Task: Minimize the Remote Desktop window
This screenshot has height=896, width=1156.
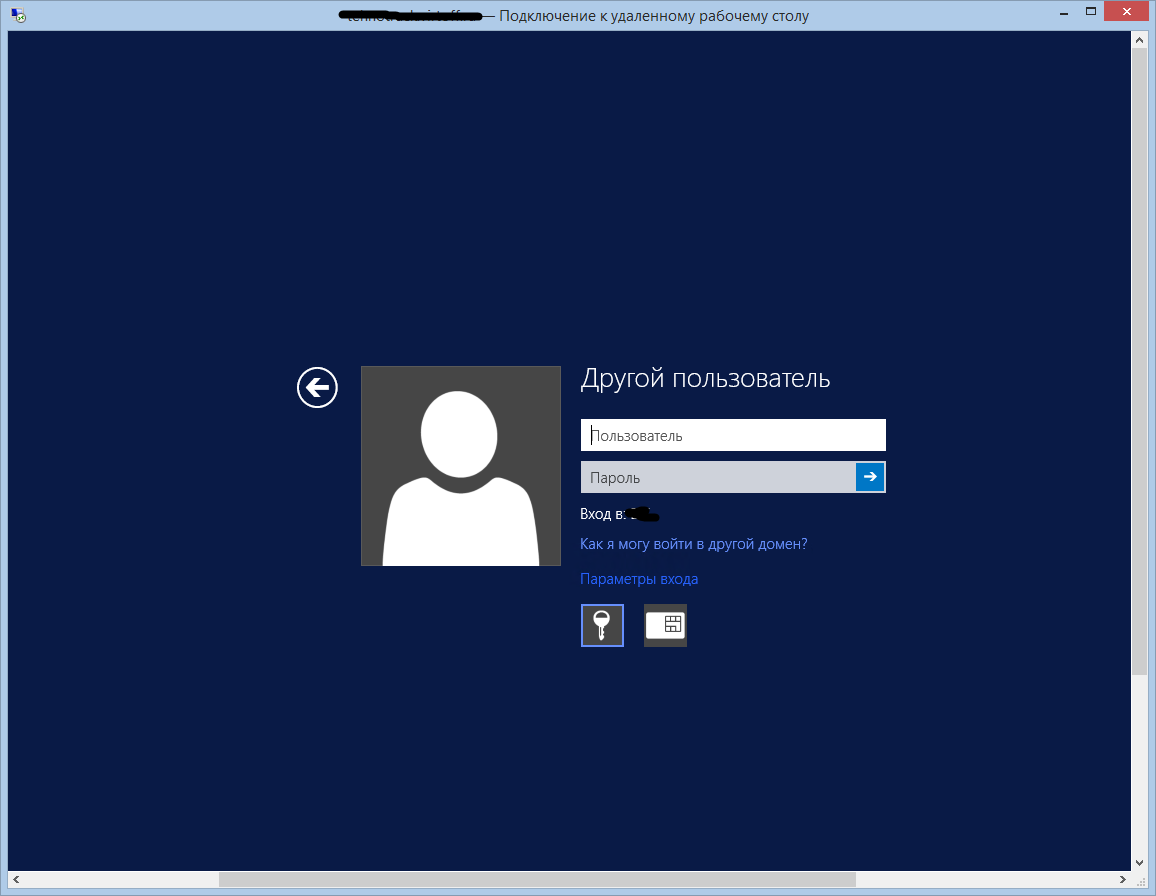Action: pyautogui.click(x=1064, y=15)
